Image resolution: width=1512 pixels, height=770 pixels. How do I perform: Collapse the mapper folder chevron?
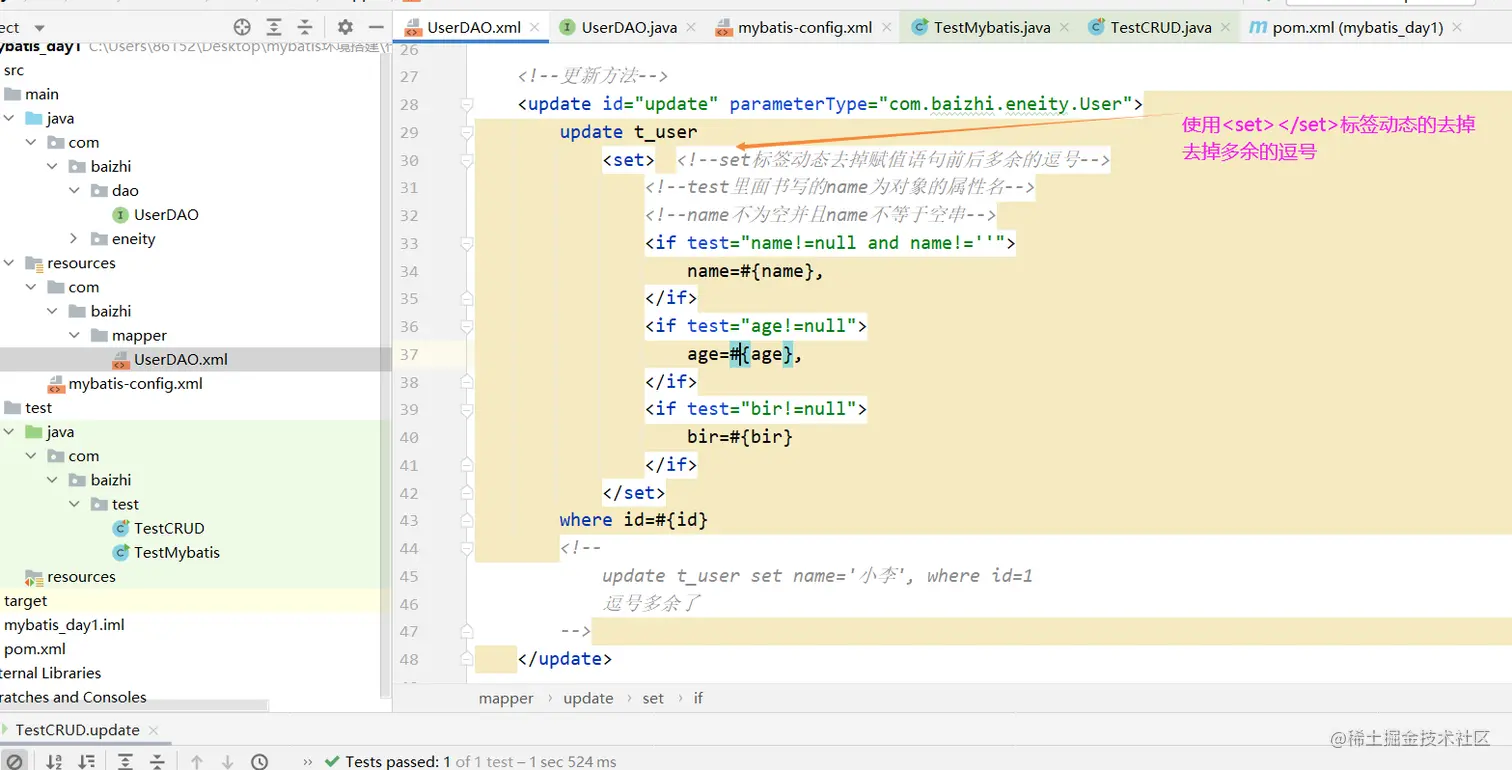[x=74, y=335]
